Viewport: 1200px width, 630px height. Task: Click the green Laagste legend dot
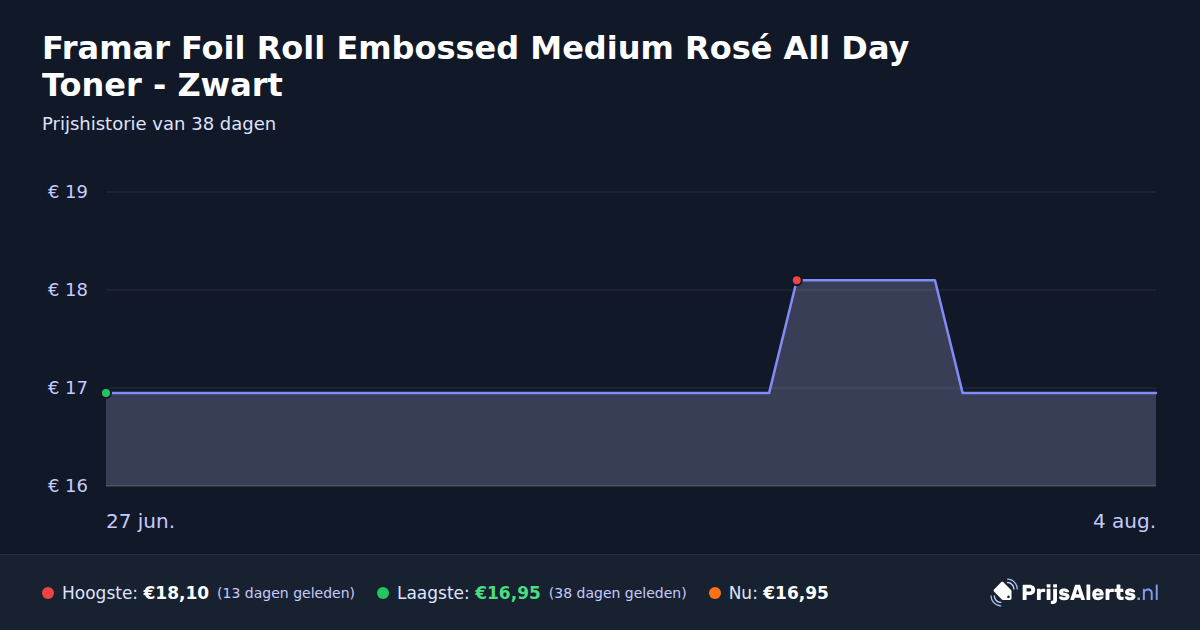coord(383,593)
